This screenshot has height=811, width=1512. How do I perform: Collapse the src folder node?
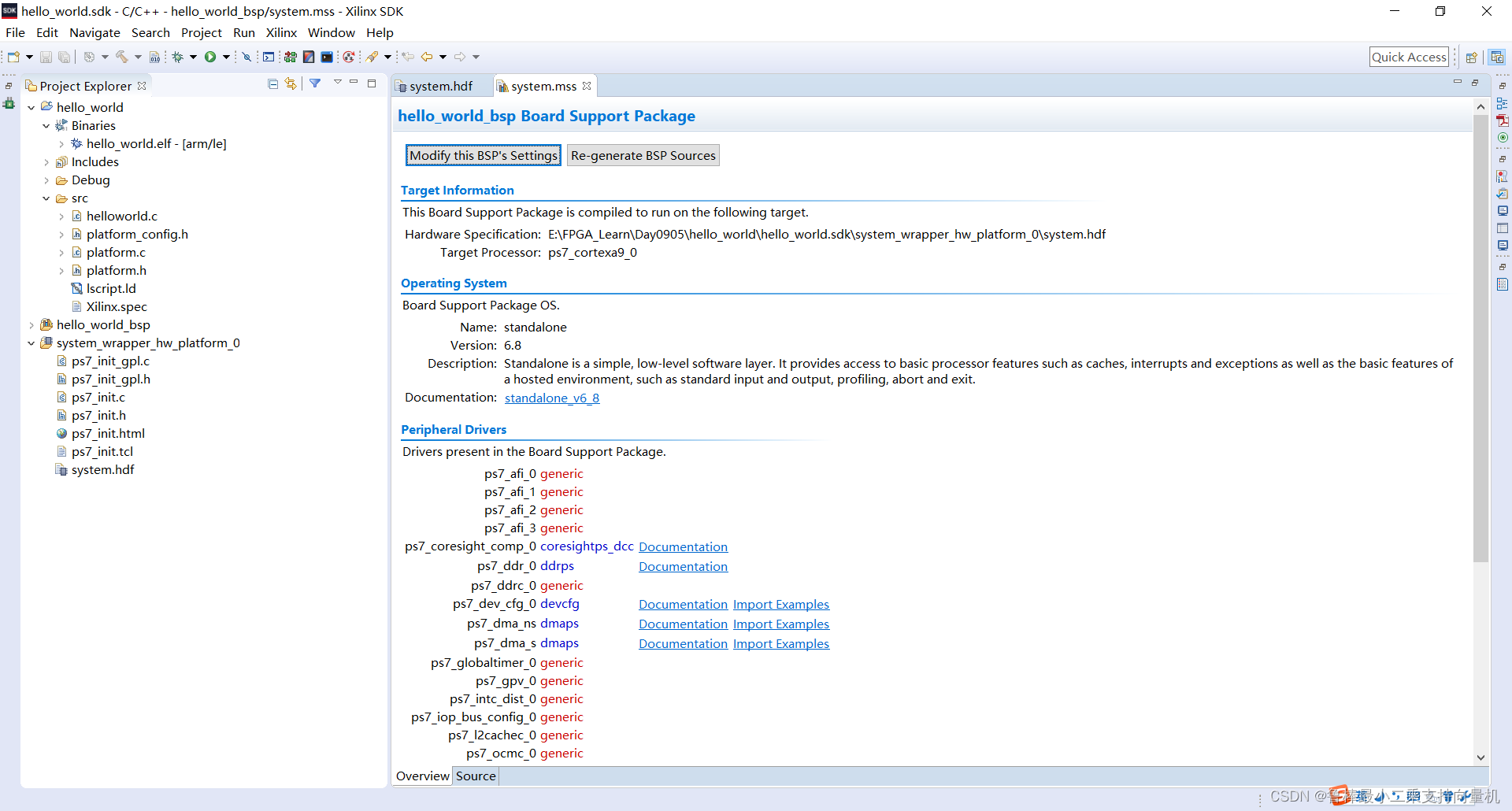pos(46,198)
